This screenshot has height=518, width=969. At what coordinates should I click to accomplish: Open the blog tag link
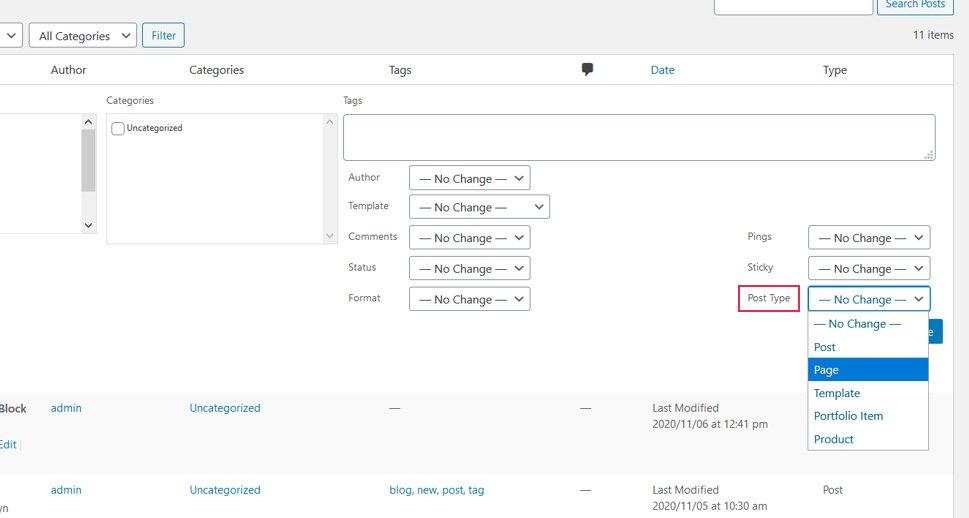[x=400, y=490]
